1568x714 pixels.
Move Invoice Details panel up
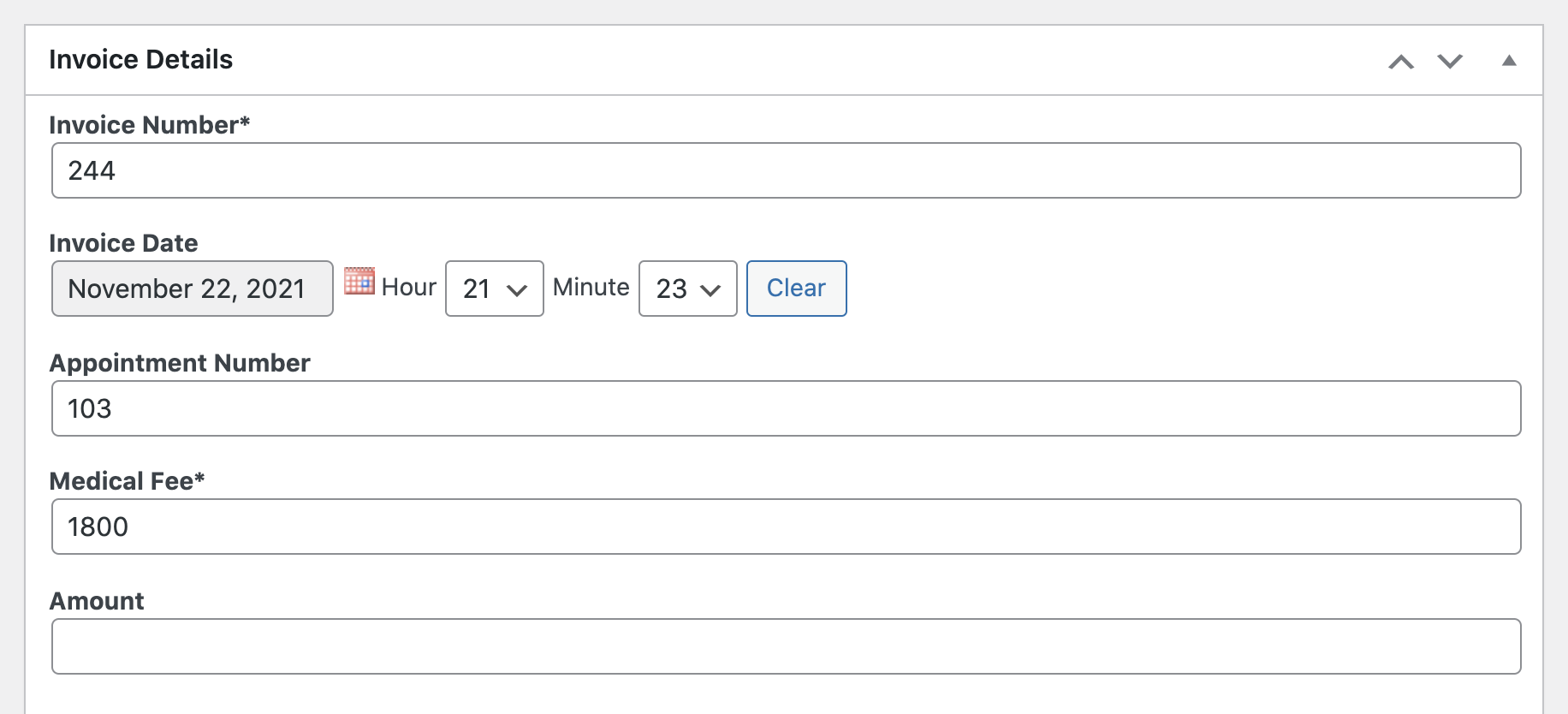1401,62
